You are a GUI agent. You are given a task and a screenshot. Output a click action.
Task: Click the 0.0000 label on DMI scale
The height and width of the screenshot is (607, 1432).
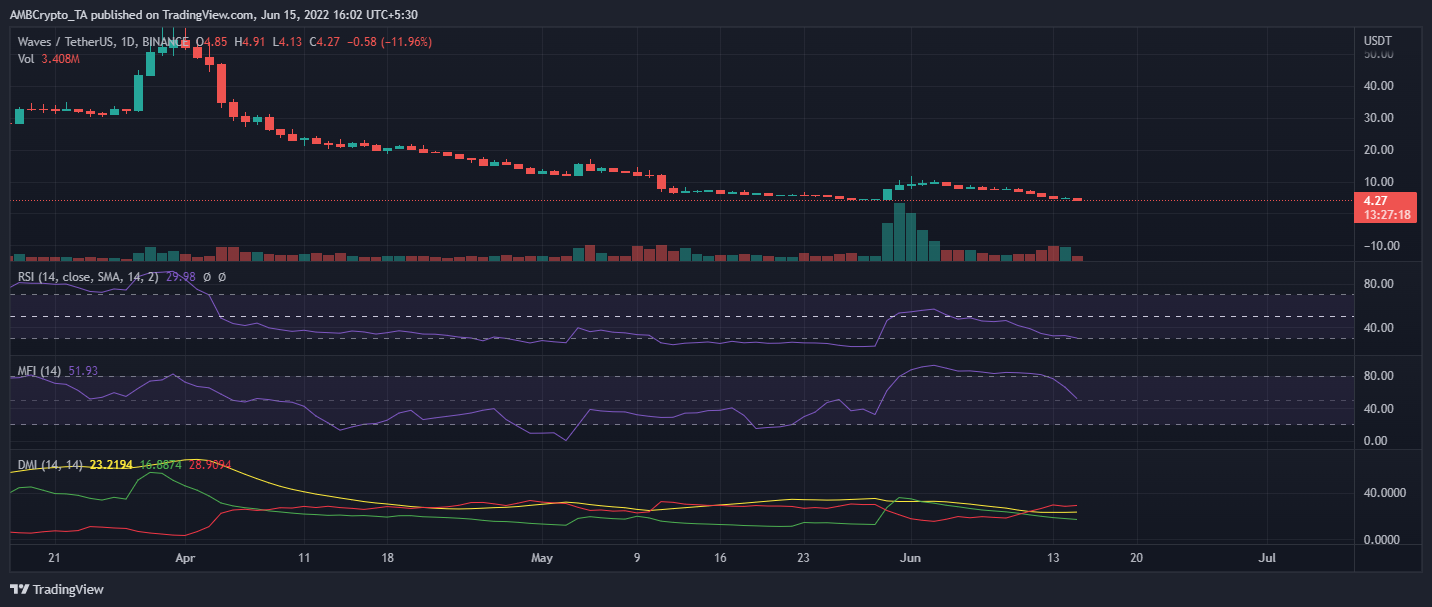pyautogui.click(x=1382, y=540)
